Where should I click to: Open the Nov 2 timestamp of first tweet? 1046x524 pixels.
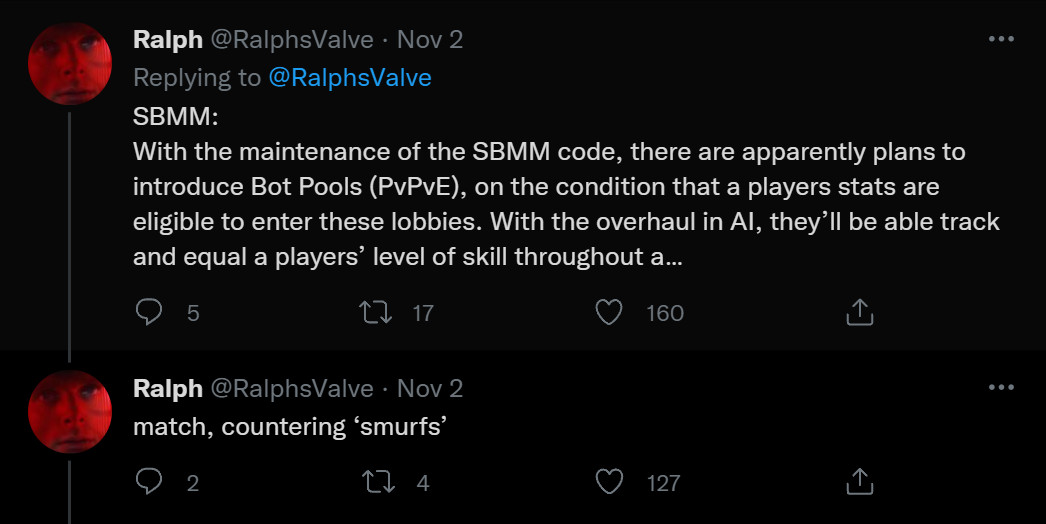tap(430, 39)
